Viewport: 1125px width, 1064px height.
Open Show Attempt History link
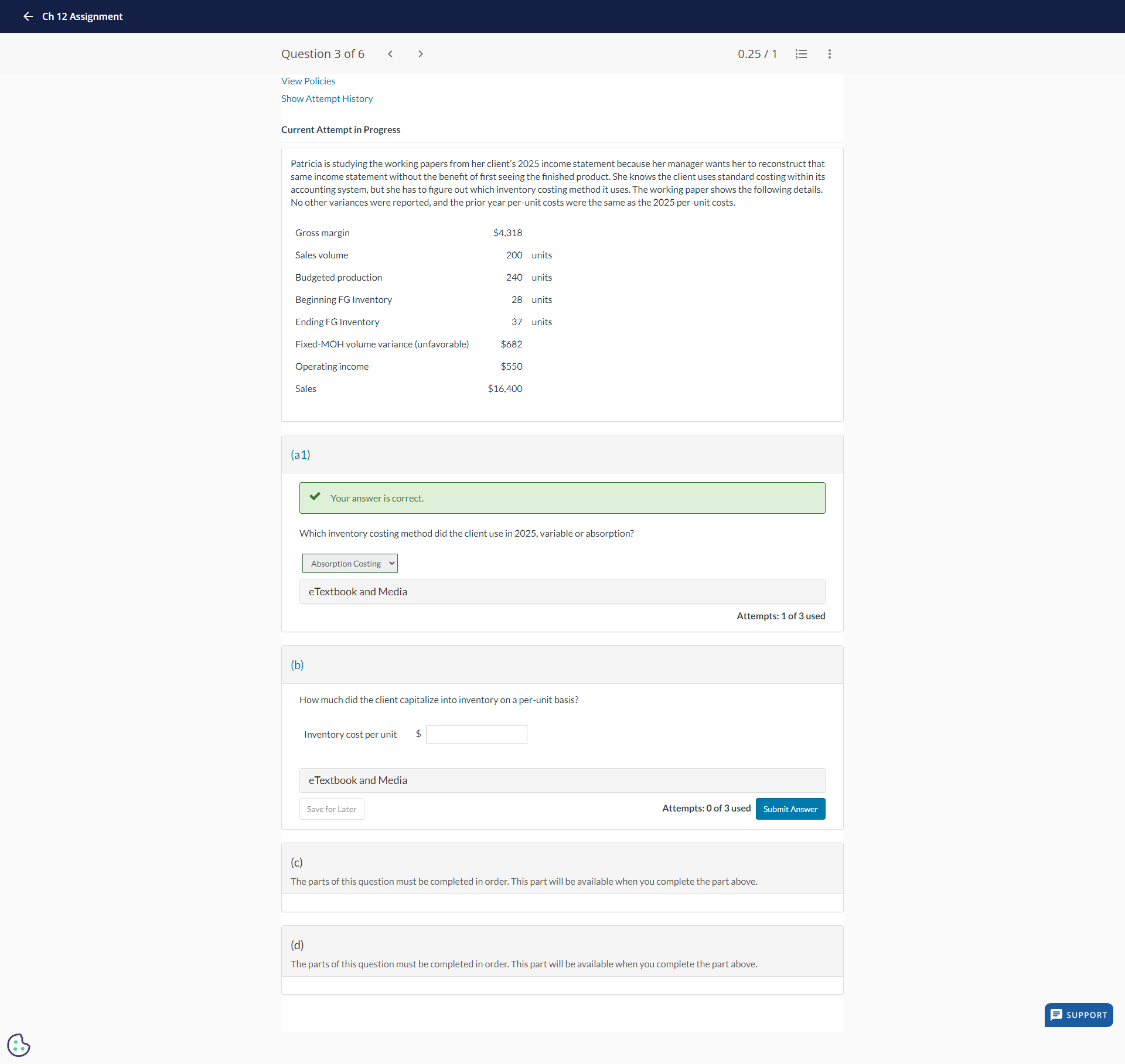click(x=326, y=98)
